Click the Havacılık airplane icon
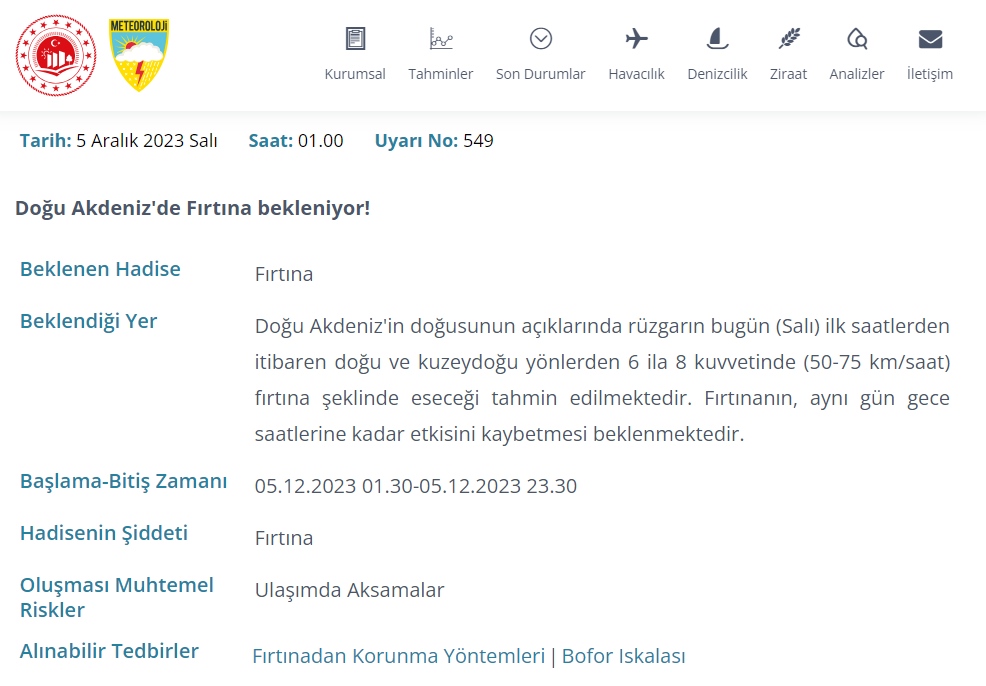 pyautogui.click(x=636, y=39)
